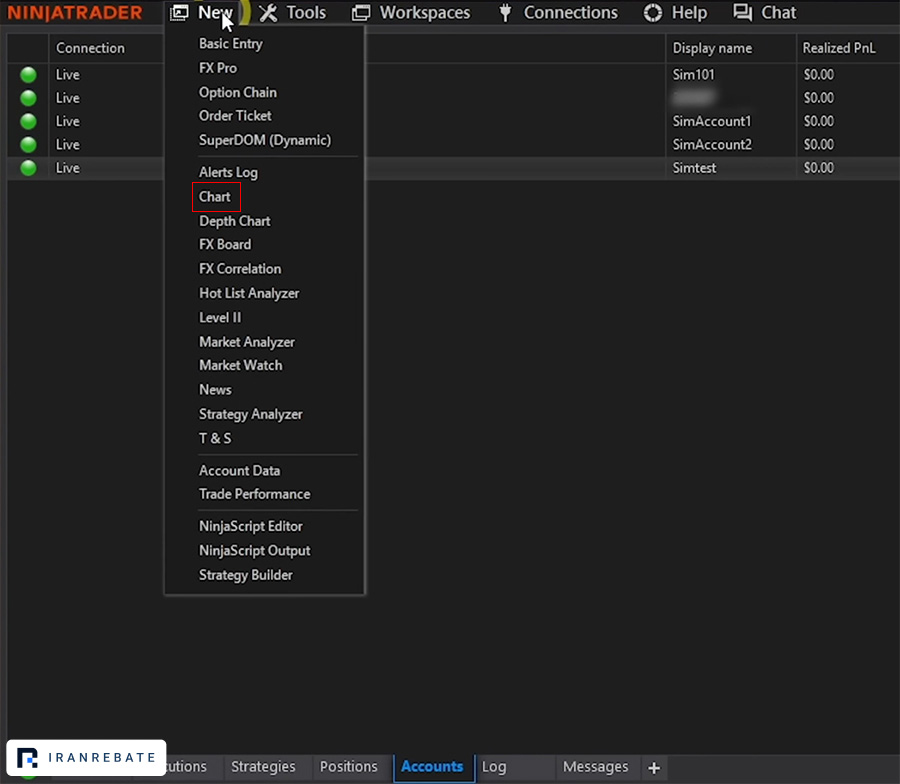Select the Simtest account row
The image size is (900, 784).
(453, 168)
